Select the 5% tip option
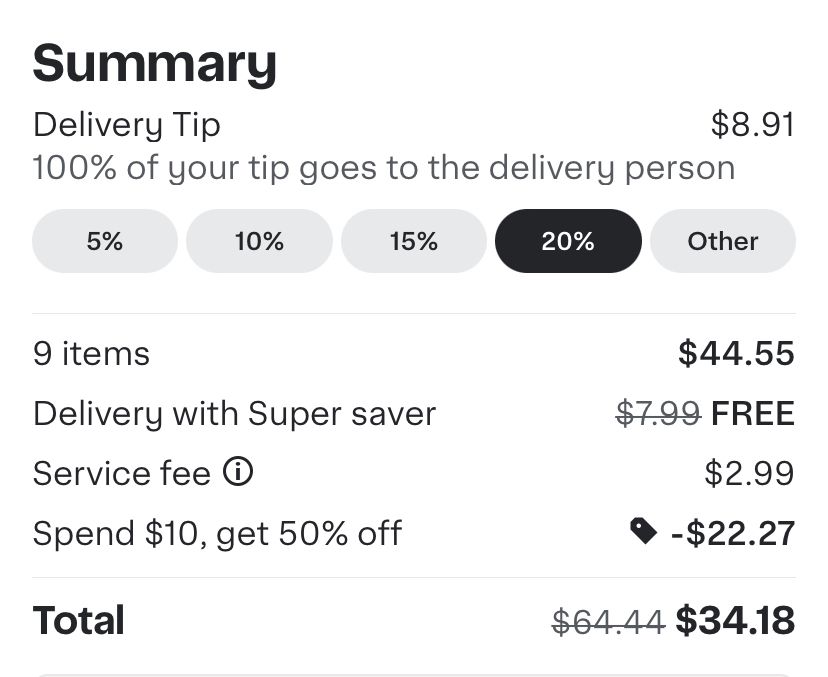This screenshot has height=677, width=828. (x=104, y=241)
